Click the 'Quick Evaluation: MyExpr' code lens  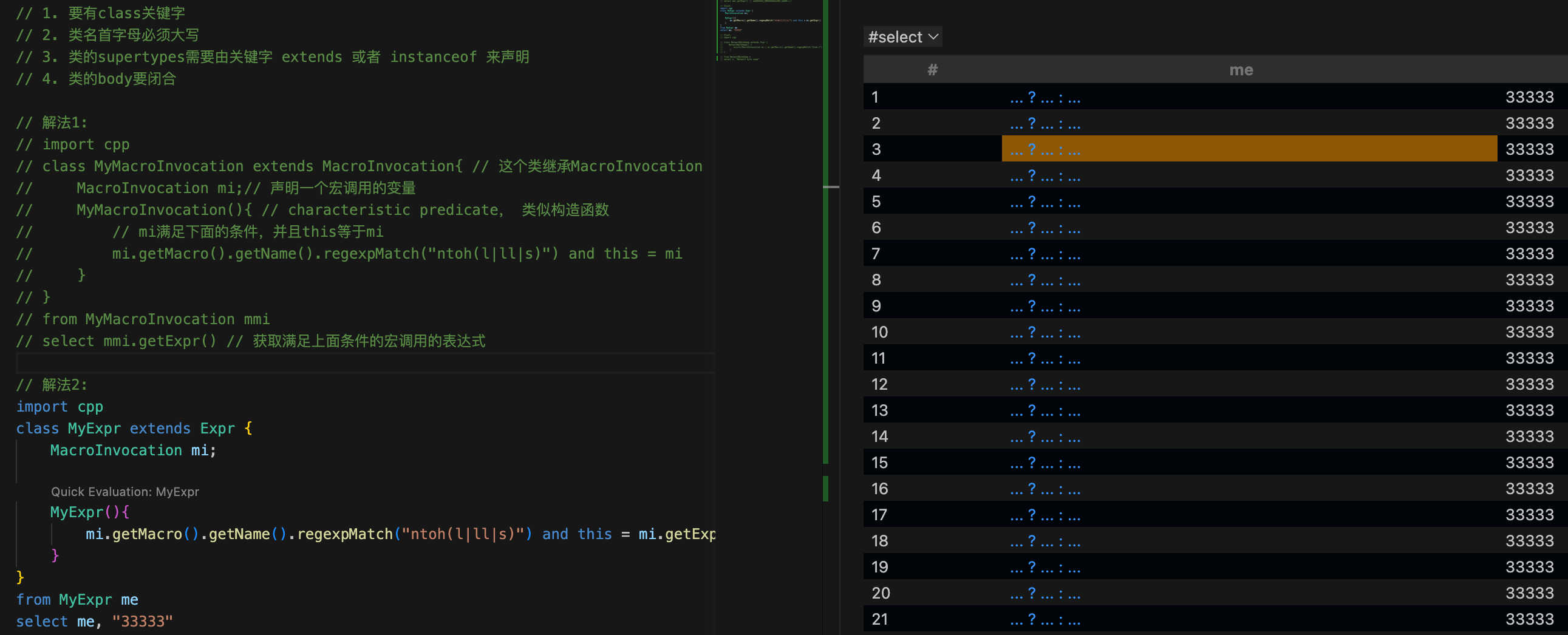pos(124,492)
